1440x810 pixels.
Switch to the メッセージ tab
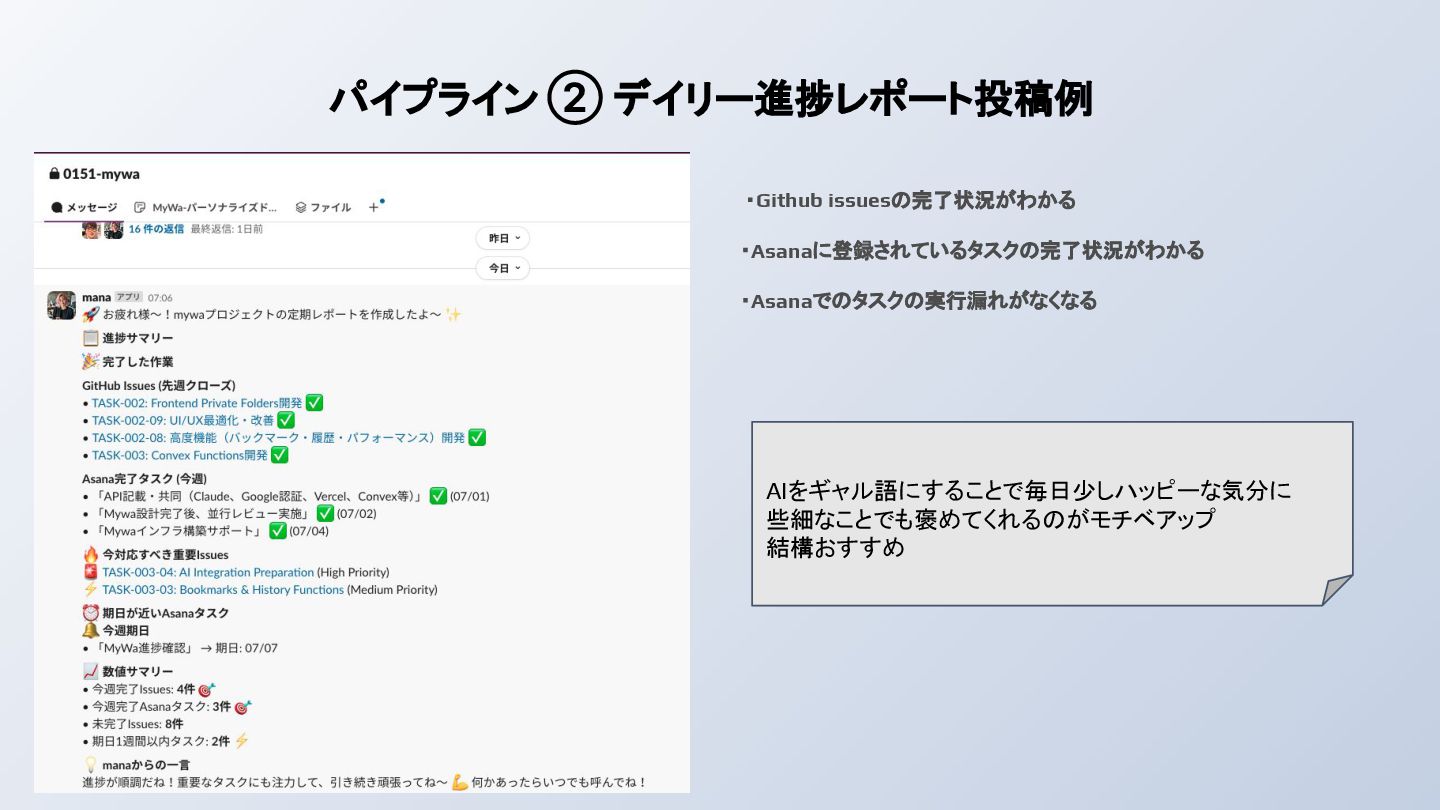click(84, 207)
